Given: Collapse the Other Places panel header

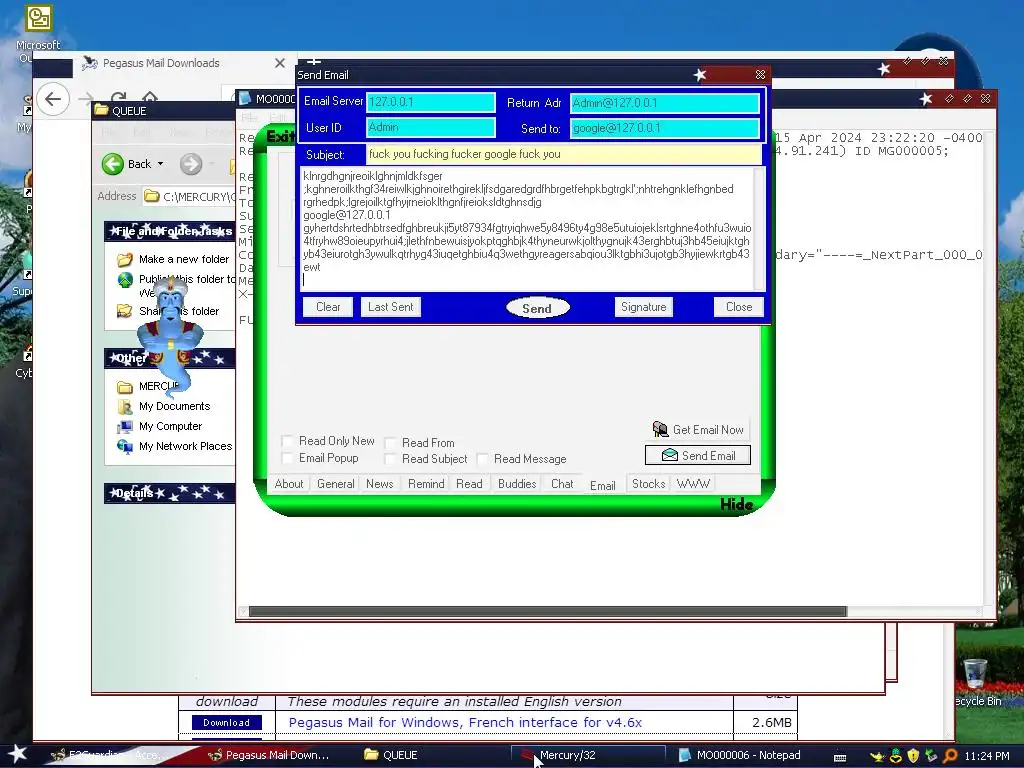Looking at the screenshot, I should [170, 358].
